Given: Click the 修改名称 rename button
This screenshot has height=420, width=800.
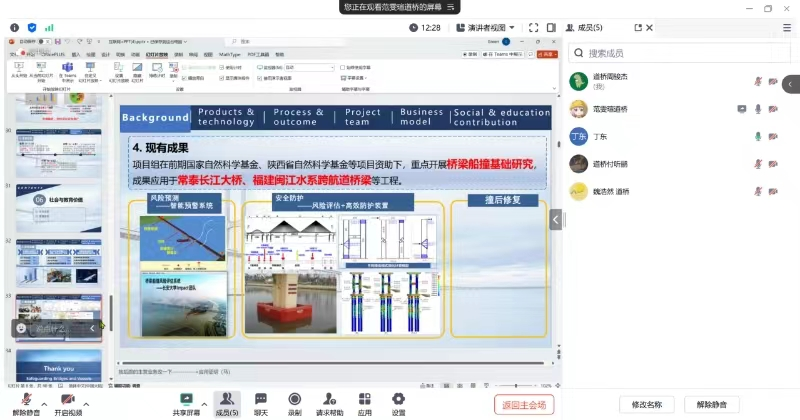Looking at the screenshot, I should pos(647,404).
